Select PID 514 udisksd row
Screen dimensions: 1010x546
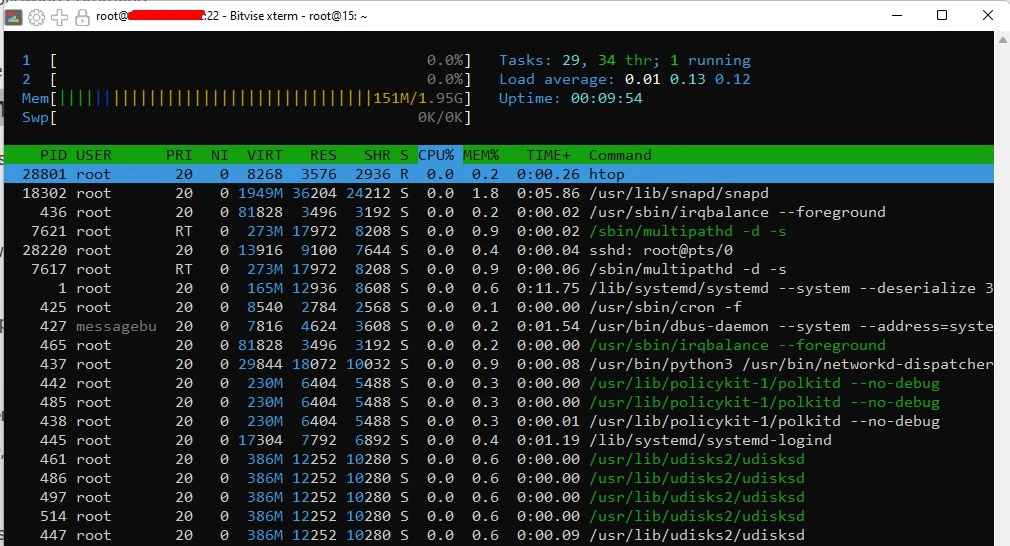499,516
